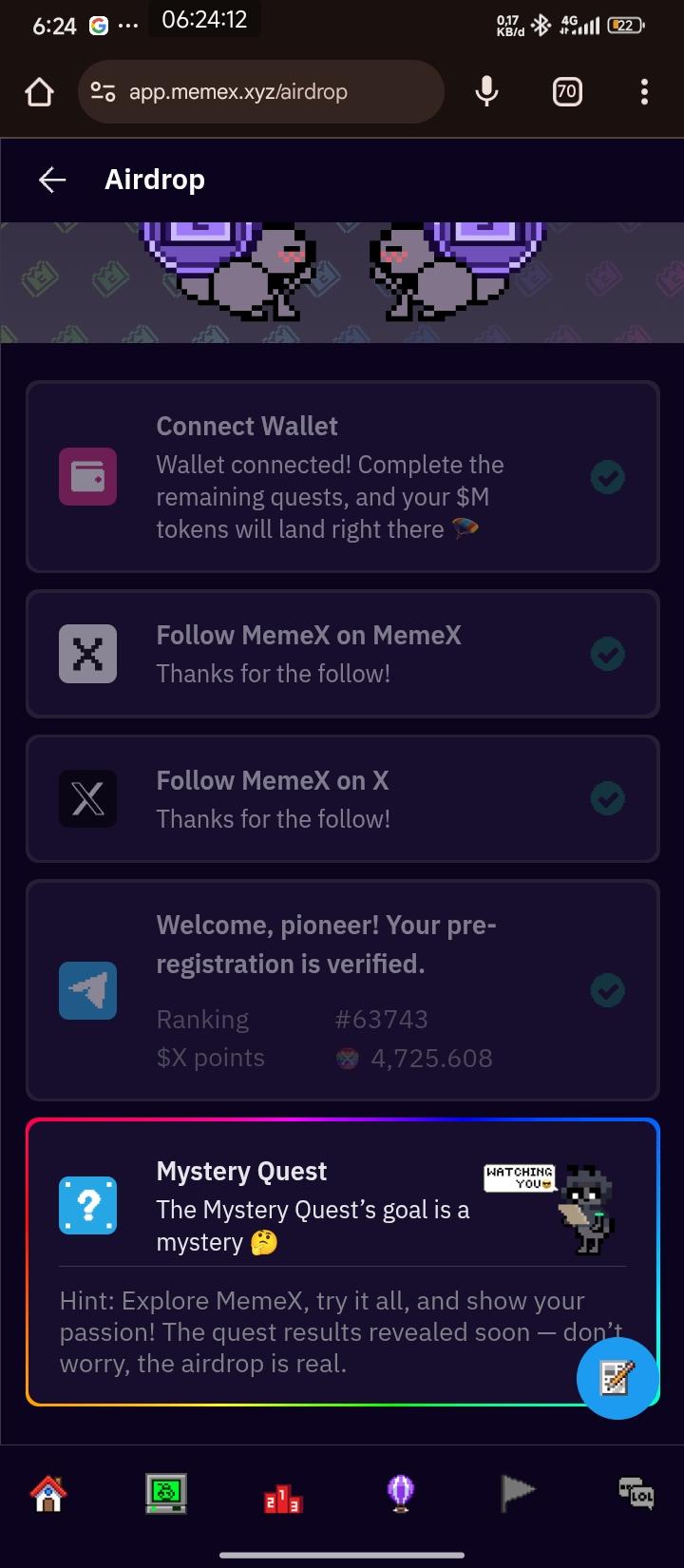Tap the pre-registration verified checkmark

pos(608,990)
